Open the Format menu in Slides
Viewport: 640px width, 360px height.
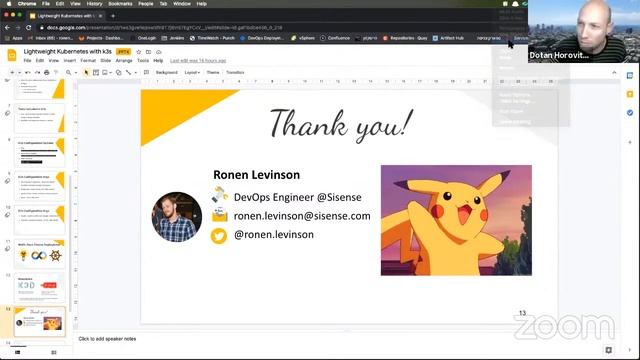coord(88,60)
